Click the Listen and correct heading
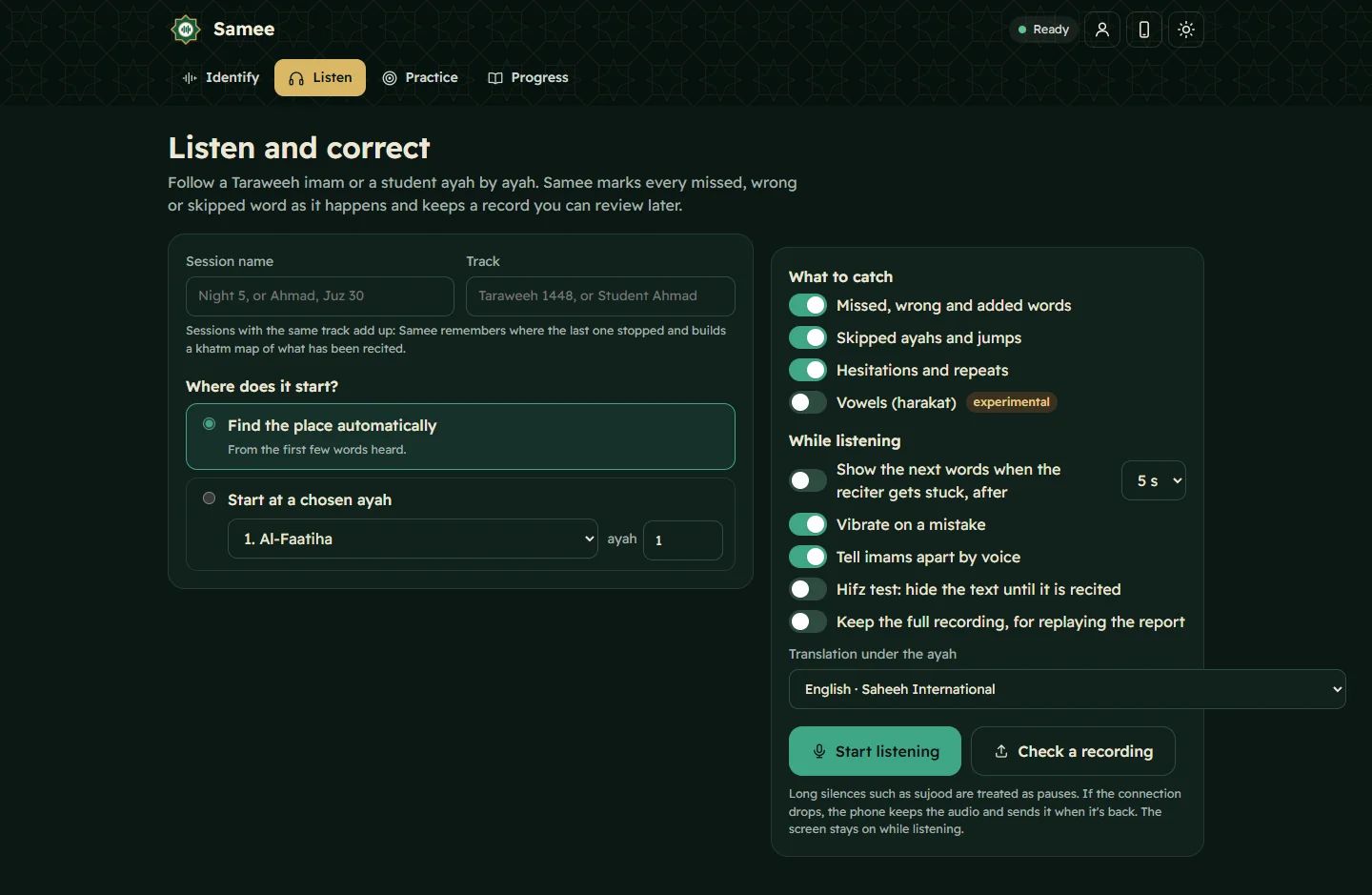 click(x=299, y=148)
